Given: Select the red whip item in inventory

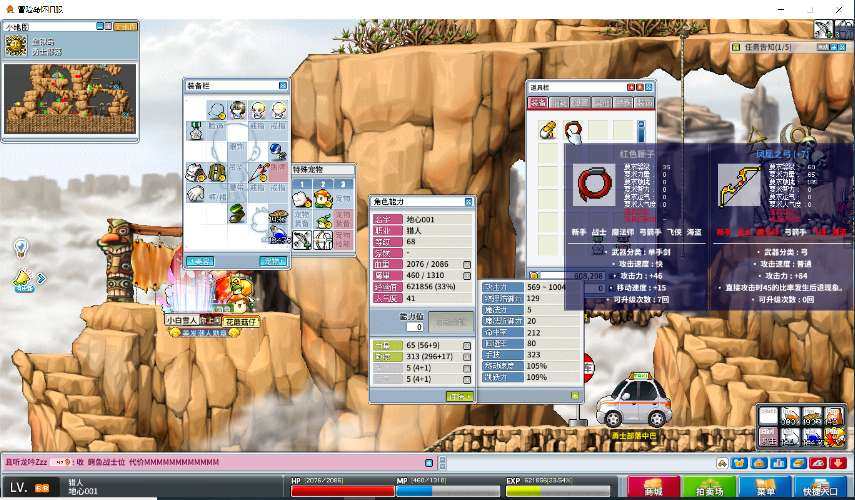Looking at the screenshot, I should [x=573, y=131].
